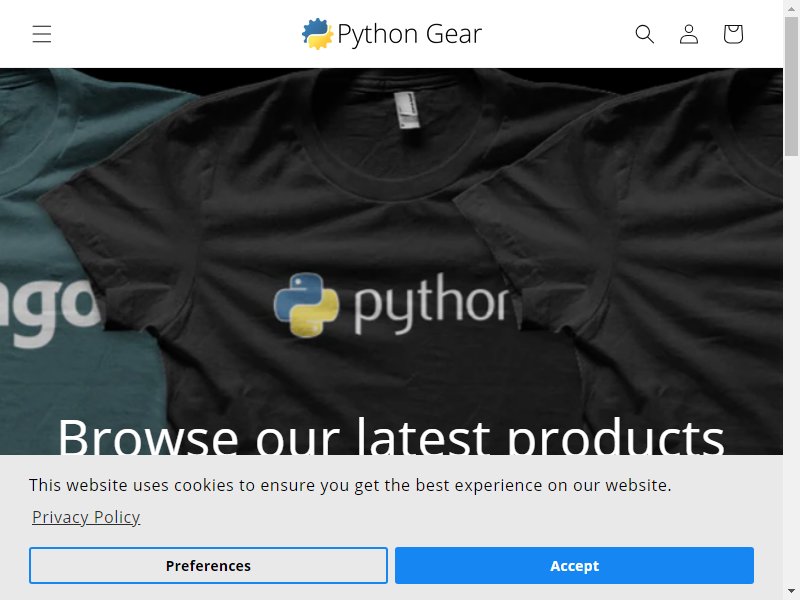Image resolution: width=800 pixels, height=600 pixels.
Task: Open cookie Preferences
Action: click(208, 565)
